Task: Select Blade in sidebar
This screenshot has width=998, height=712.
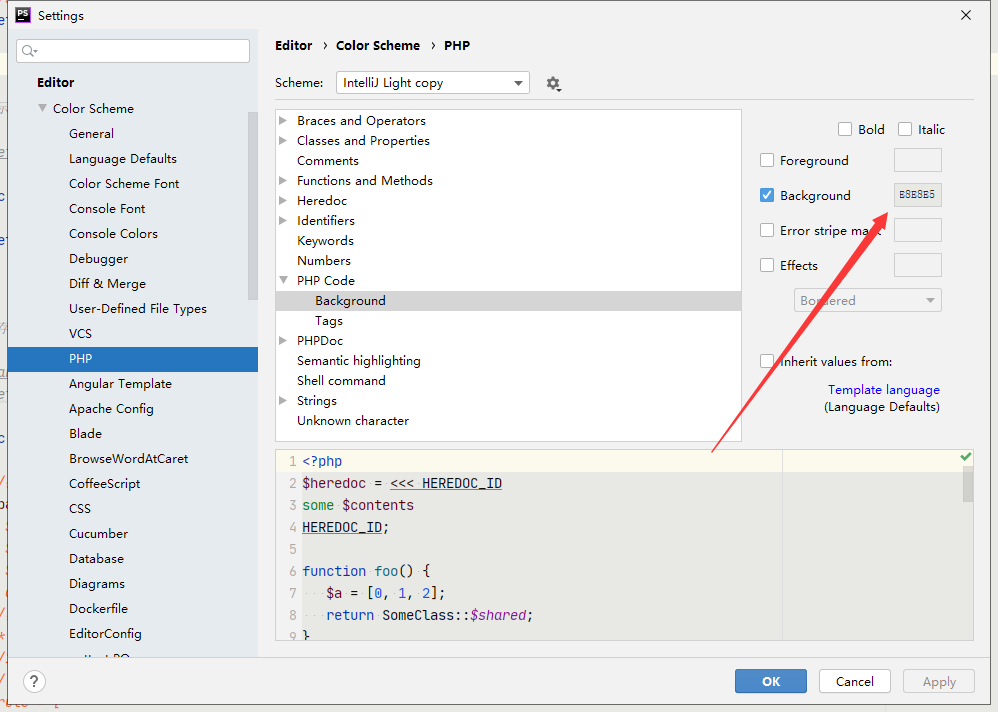Action: tap(85, 433)
